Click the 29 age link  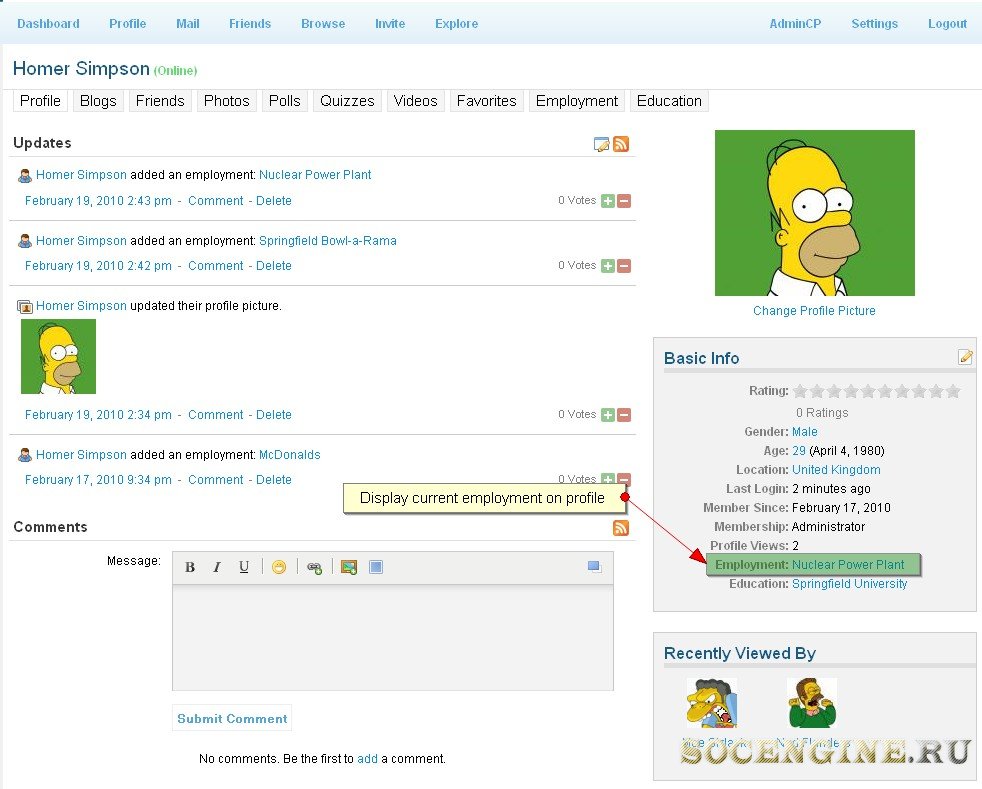799,451
